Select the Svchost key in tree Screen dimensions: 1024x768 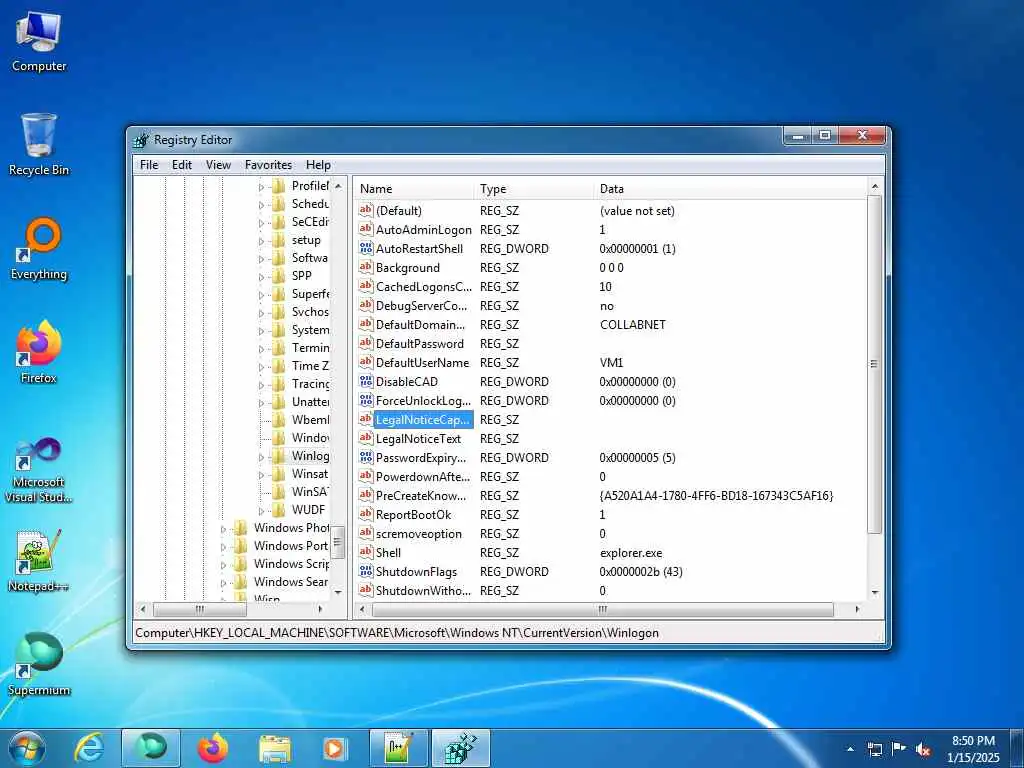[310, 312]
